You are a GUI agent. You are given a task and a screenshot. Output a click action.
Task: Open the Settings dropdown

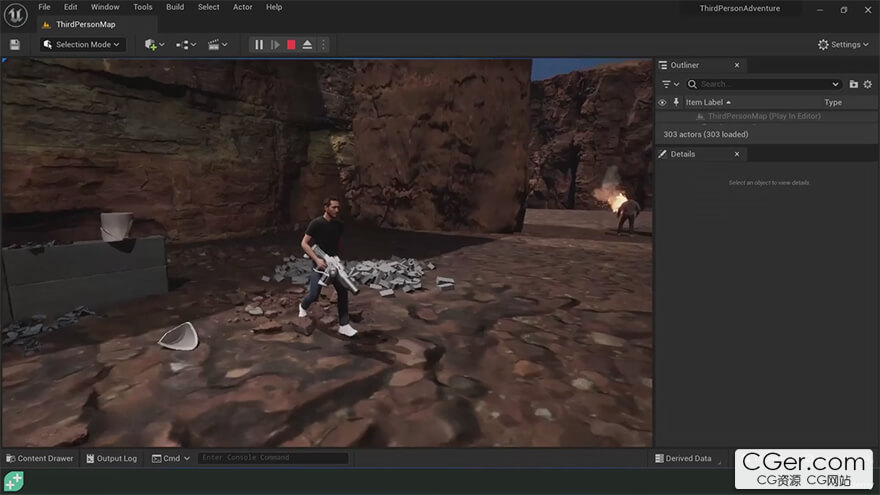point(843,44)
